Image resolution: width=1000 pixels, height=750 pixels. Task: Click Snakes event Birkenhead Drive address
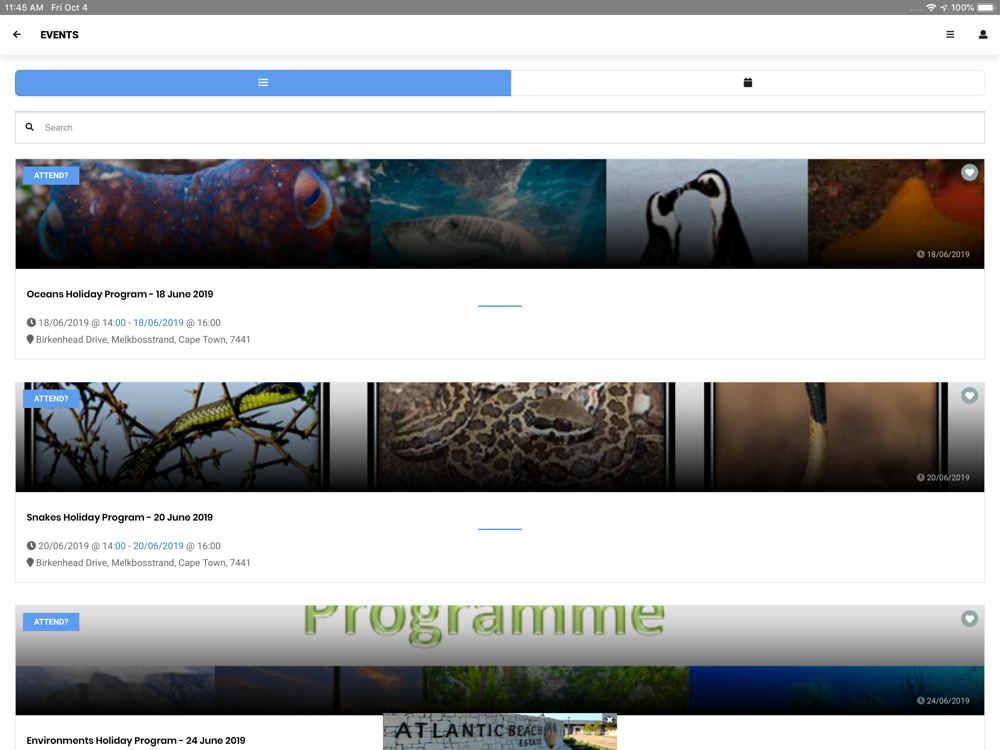pos(143,562)
